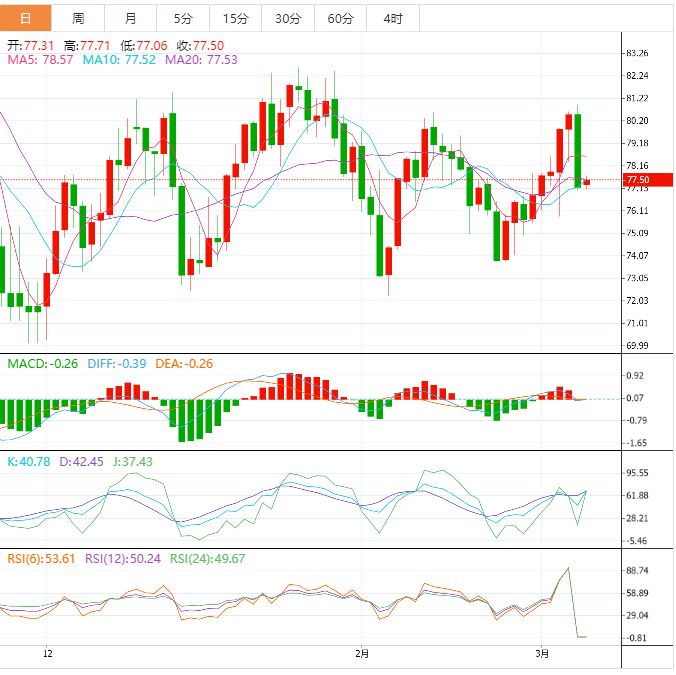676x675 pixels.
Task: Click the RSI(24) indicator label
Action: tap(208, 559)
